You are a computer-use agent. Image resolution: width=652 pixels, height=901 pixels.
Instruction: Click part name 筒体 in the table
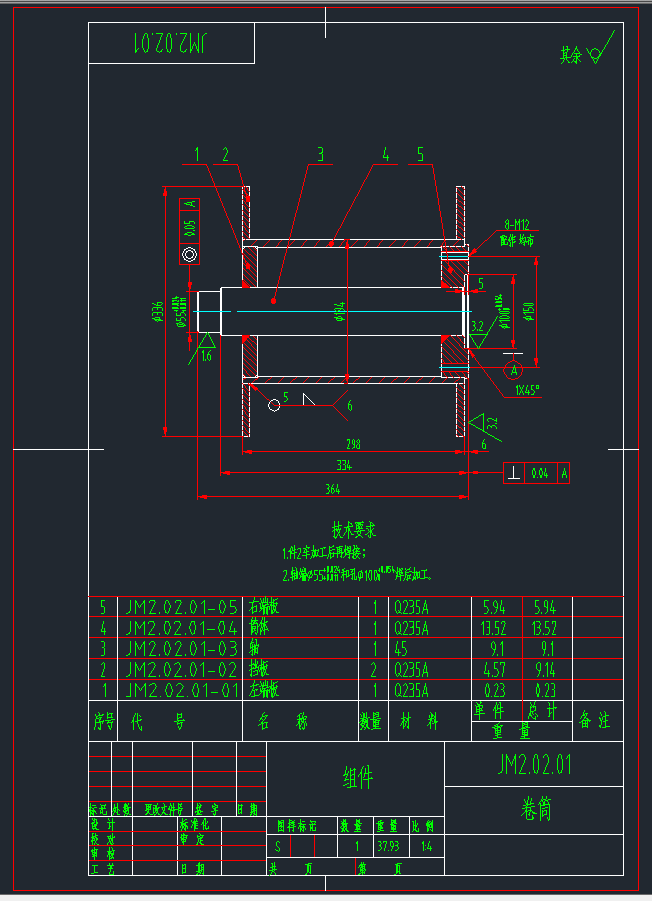[259, 627]
